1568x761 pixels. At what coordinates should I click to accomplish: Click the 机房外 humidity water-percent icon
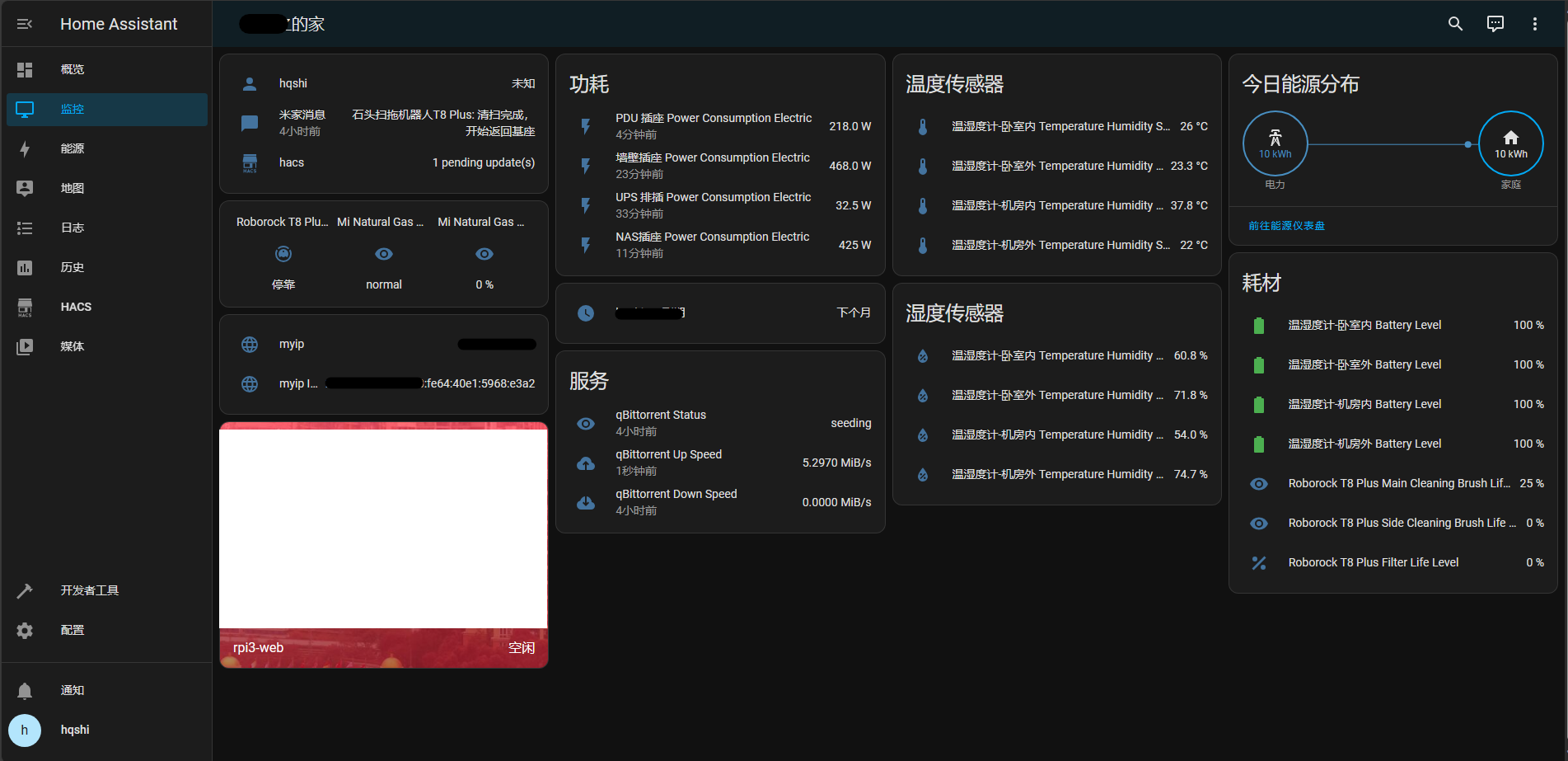click(x=923, y=475)
